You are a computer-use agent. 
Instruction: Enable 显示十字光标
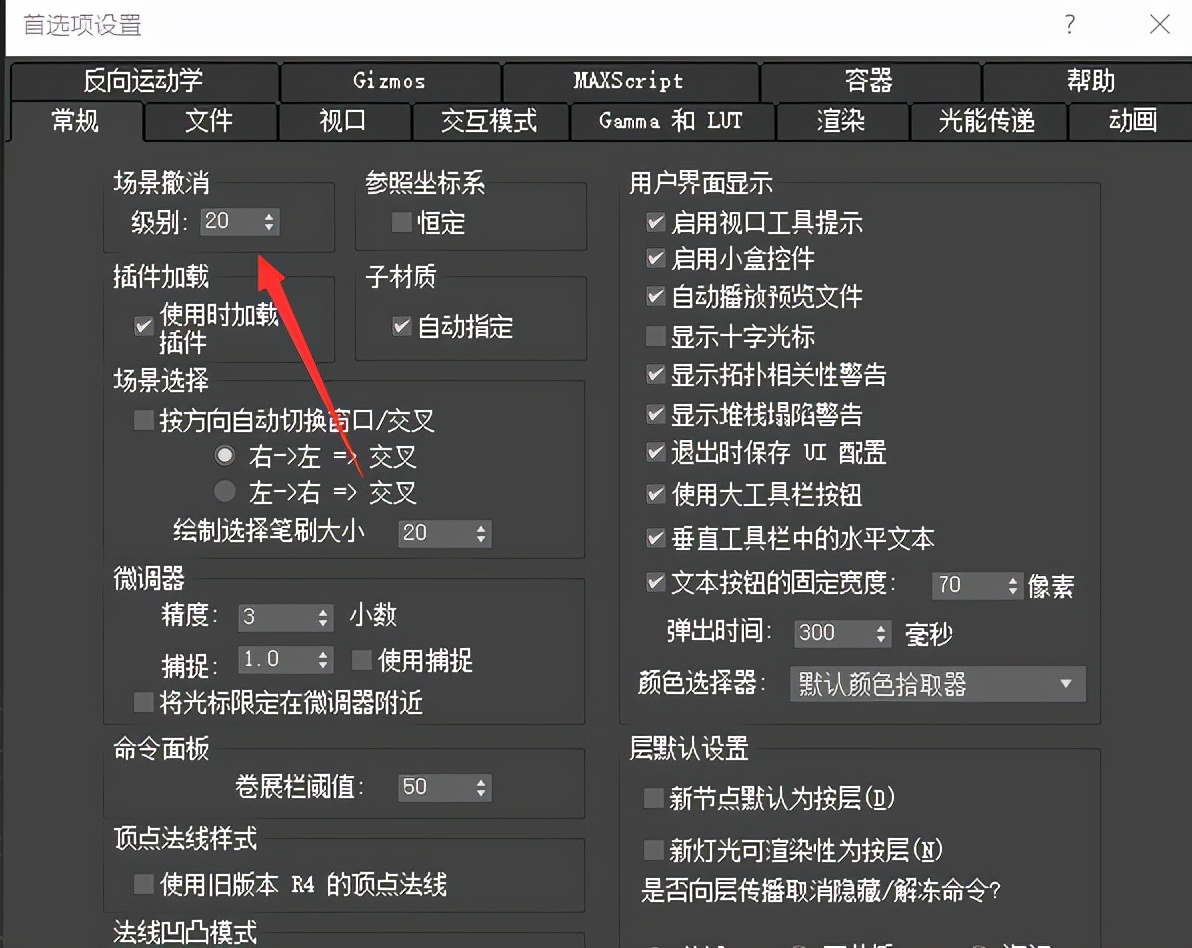[x=654, y=337]
